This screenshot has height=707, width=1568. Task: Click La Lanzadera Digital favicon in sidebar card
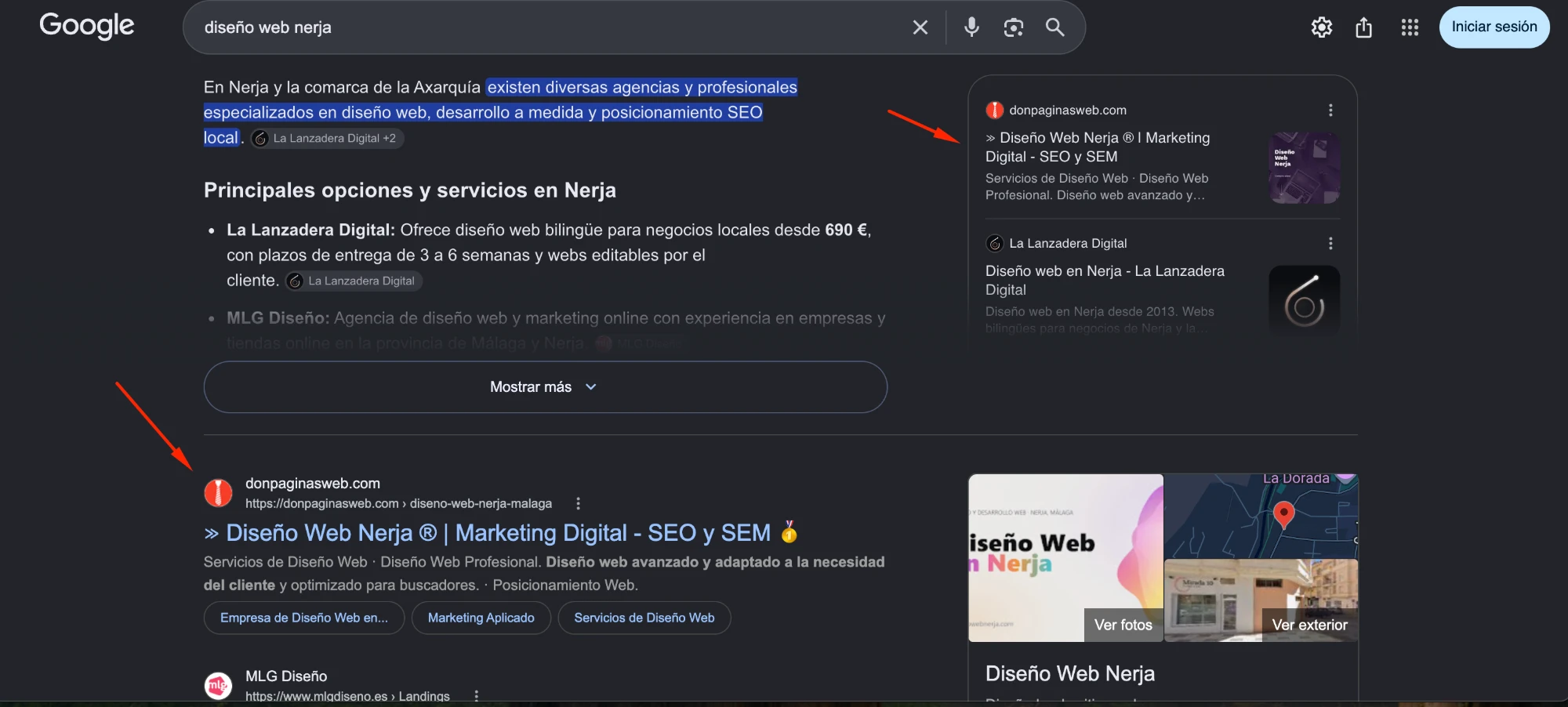(x=995, y=244)
